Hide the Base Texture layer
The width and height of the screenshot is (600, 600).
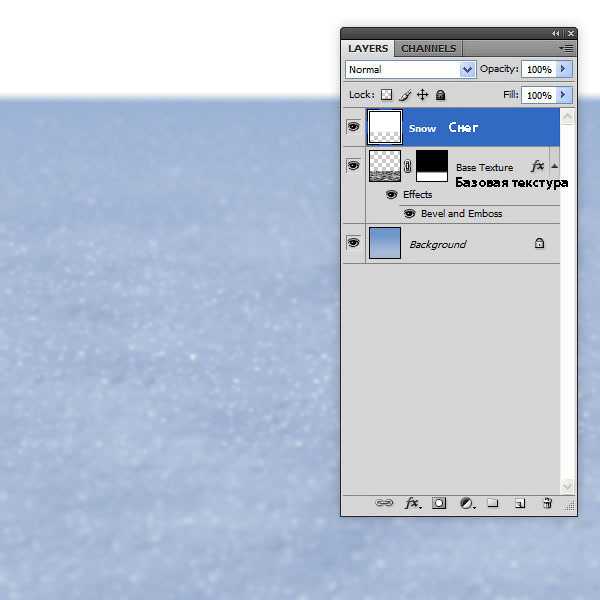353,166
